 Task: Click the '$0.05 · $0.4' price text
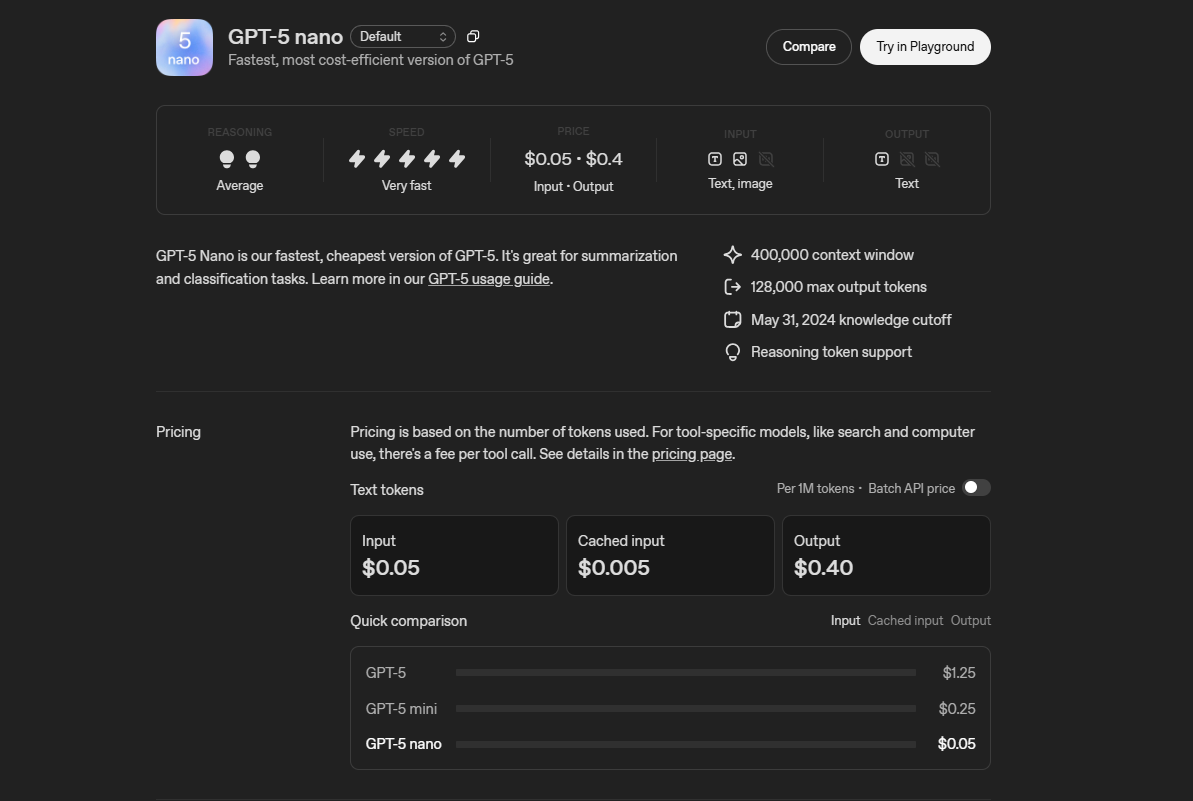point(573,159)
